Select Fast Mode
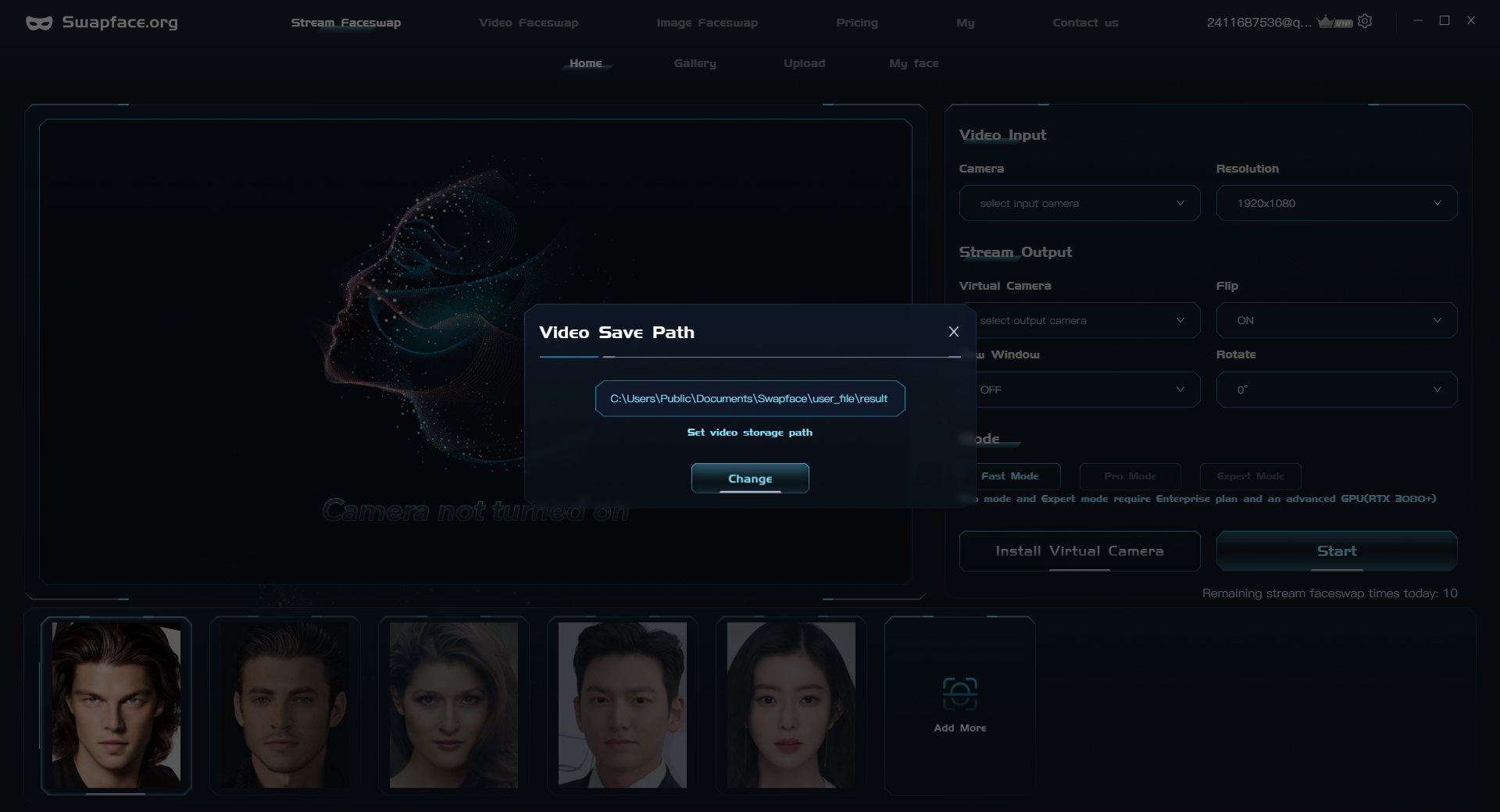Image resolution: width=1500 pixels, height=812 pixels. tap(1010, 476)
